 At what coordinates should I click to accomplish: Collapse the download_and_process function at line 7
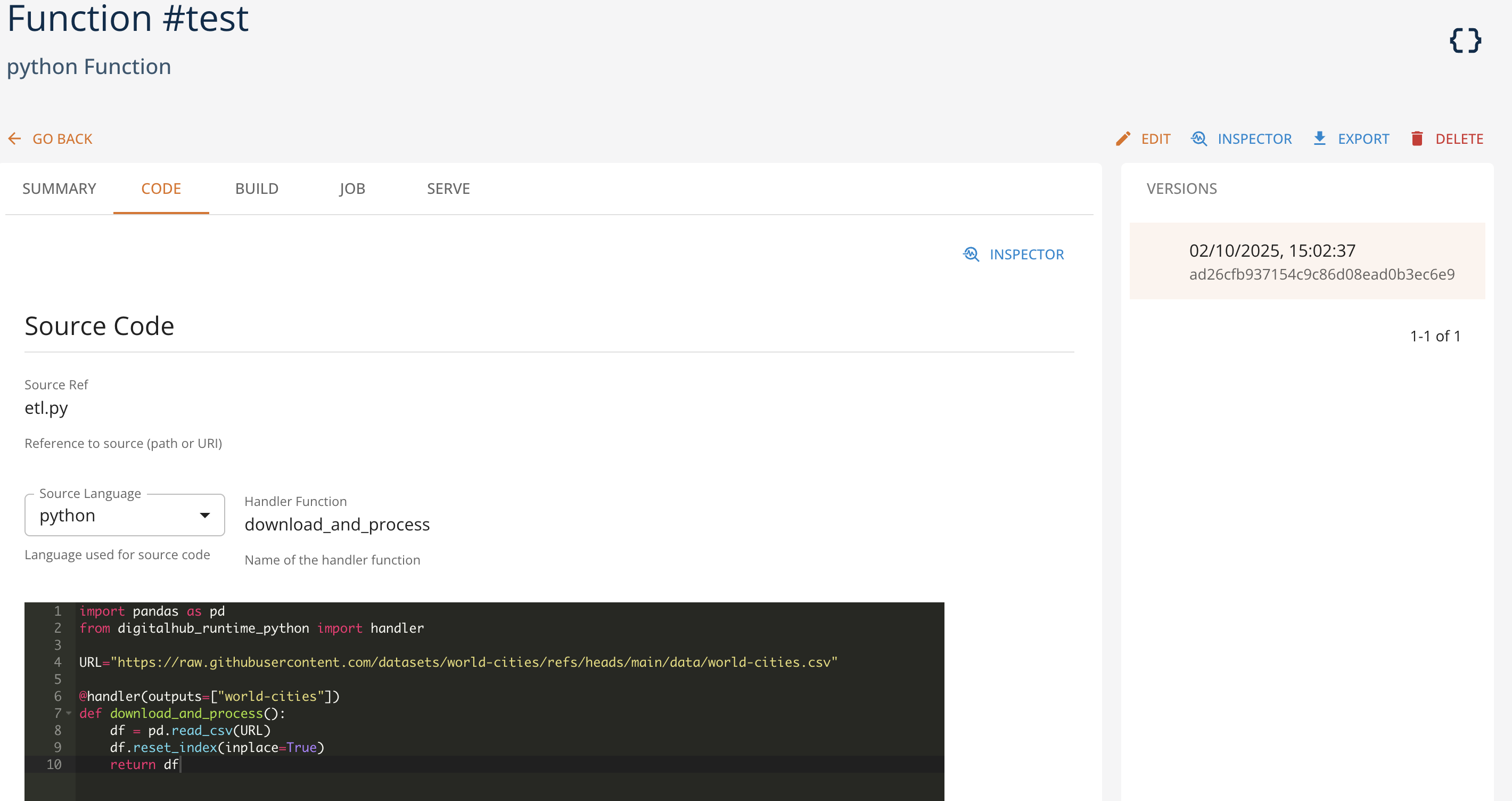point(68,714)
